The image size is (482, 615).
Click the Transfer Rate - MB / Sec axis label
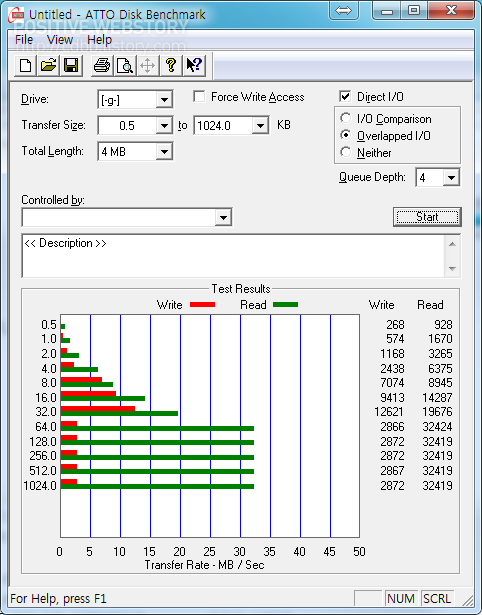[x=204, y=565]
